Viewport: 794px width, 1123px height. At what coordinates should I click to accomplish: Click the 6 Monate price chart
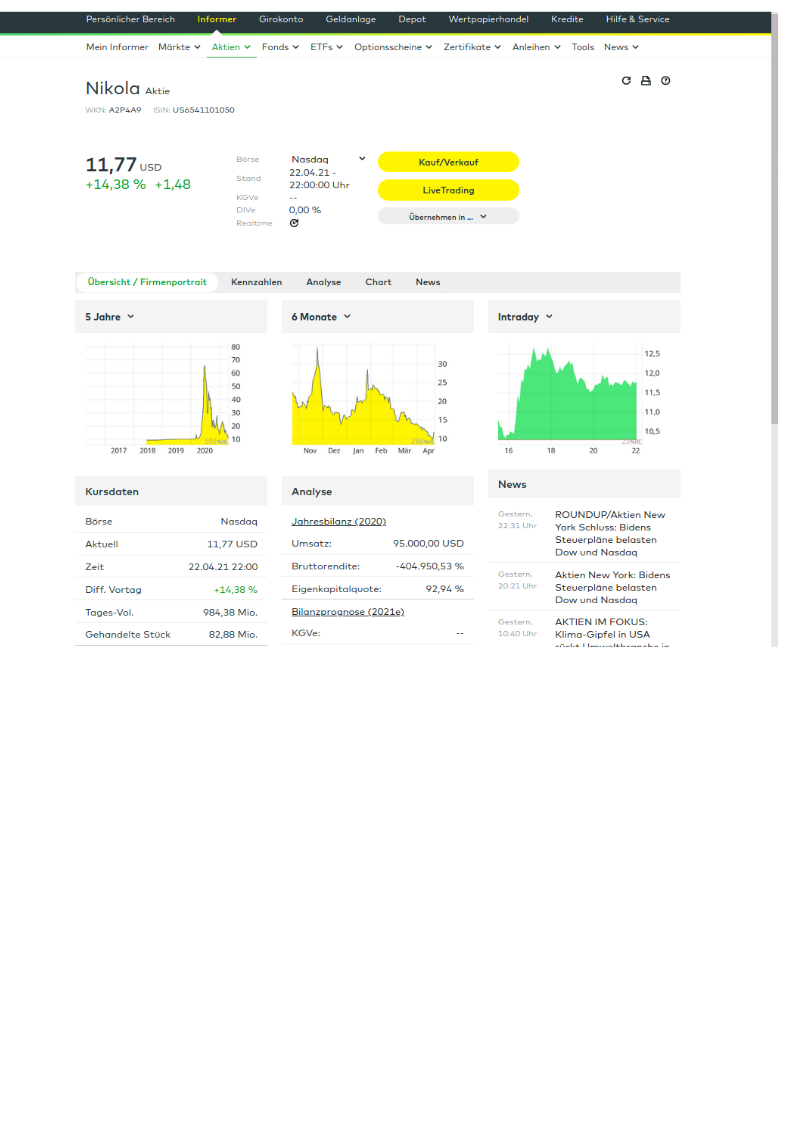coord(369,397)
